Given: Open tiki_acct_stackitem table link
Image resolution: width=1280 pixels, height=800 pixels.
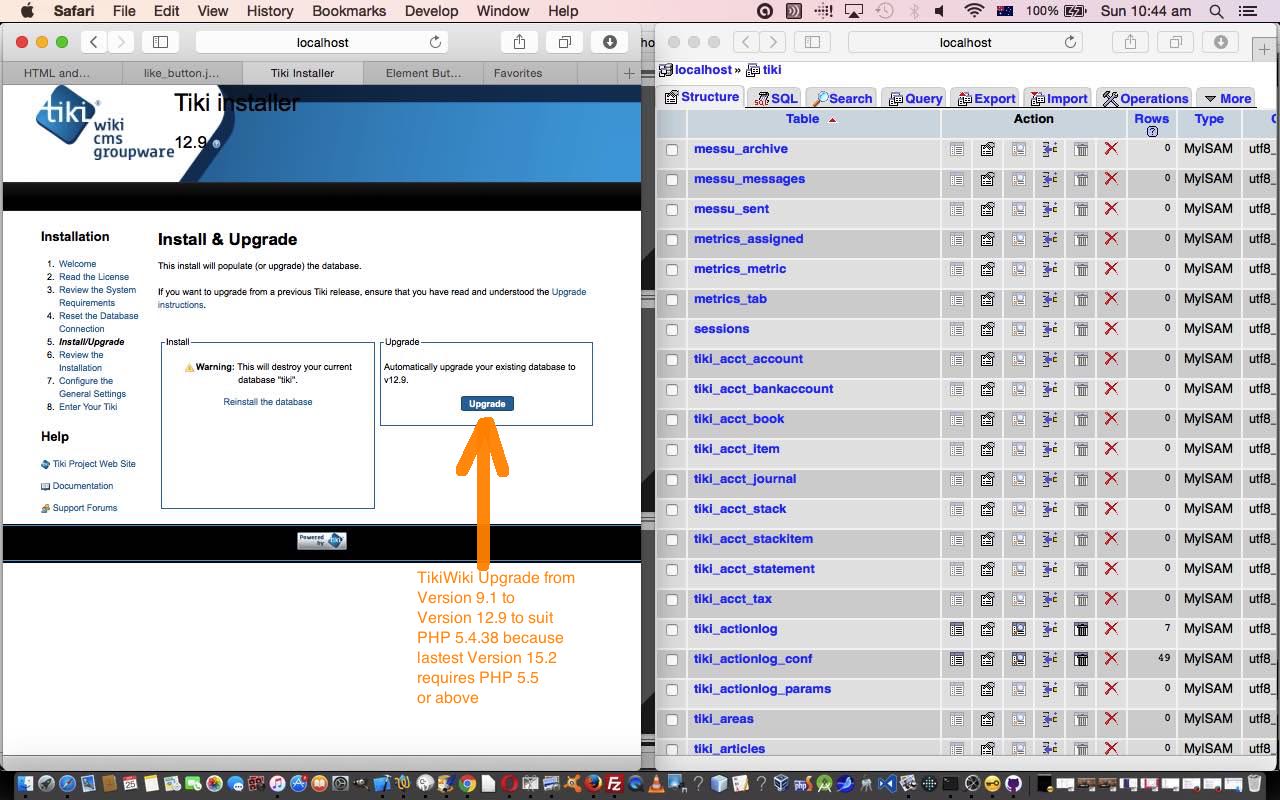Looking at the screenshot, I should tap(753, 539).
